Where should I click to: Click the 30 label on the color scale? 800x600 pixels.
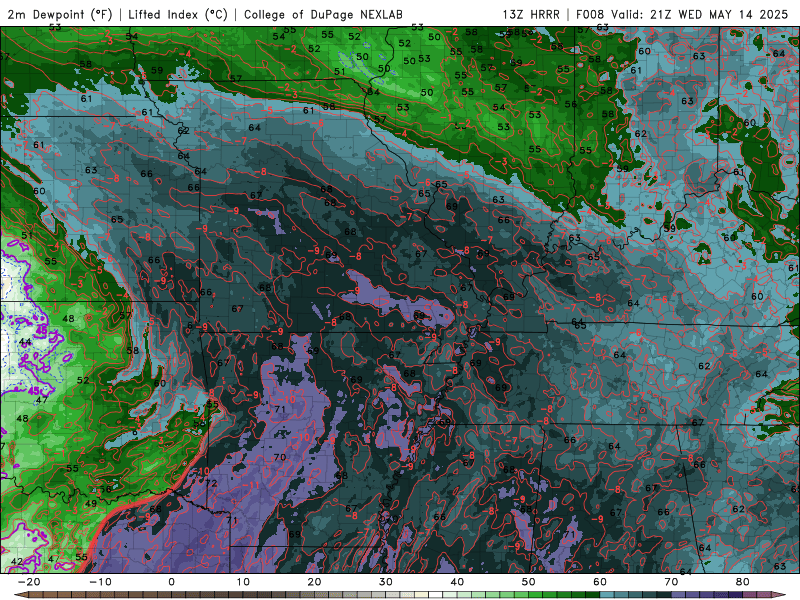[386, 582]
